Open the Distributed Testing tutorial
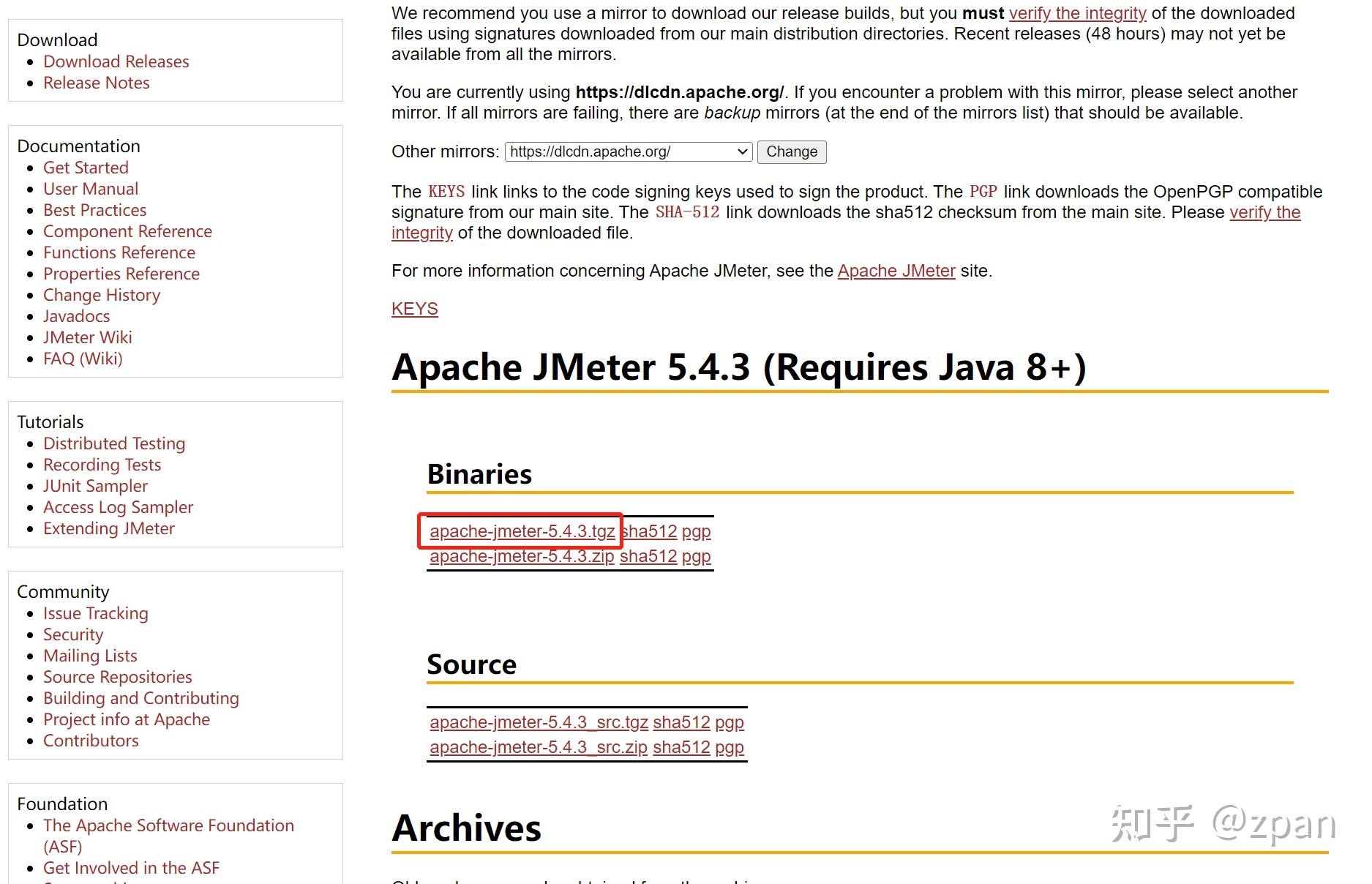 [114, 443]
